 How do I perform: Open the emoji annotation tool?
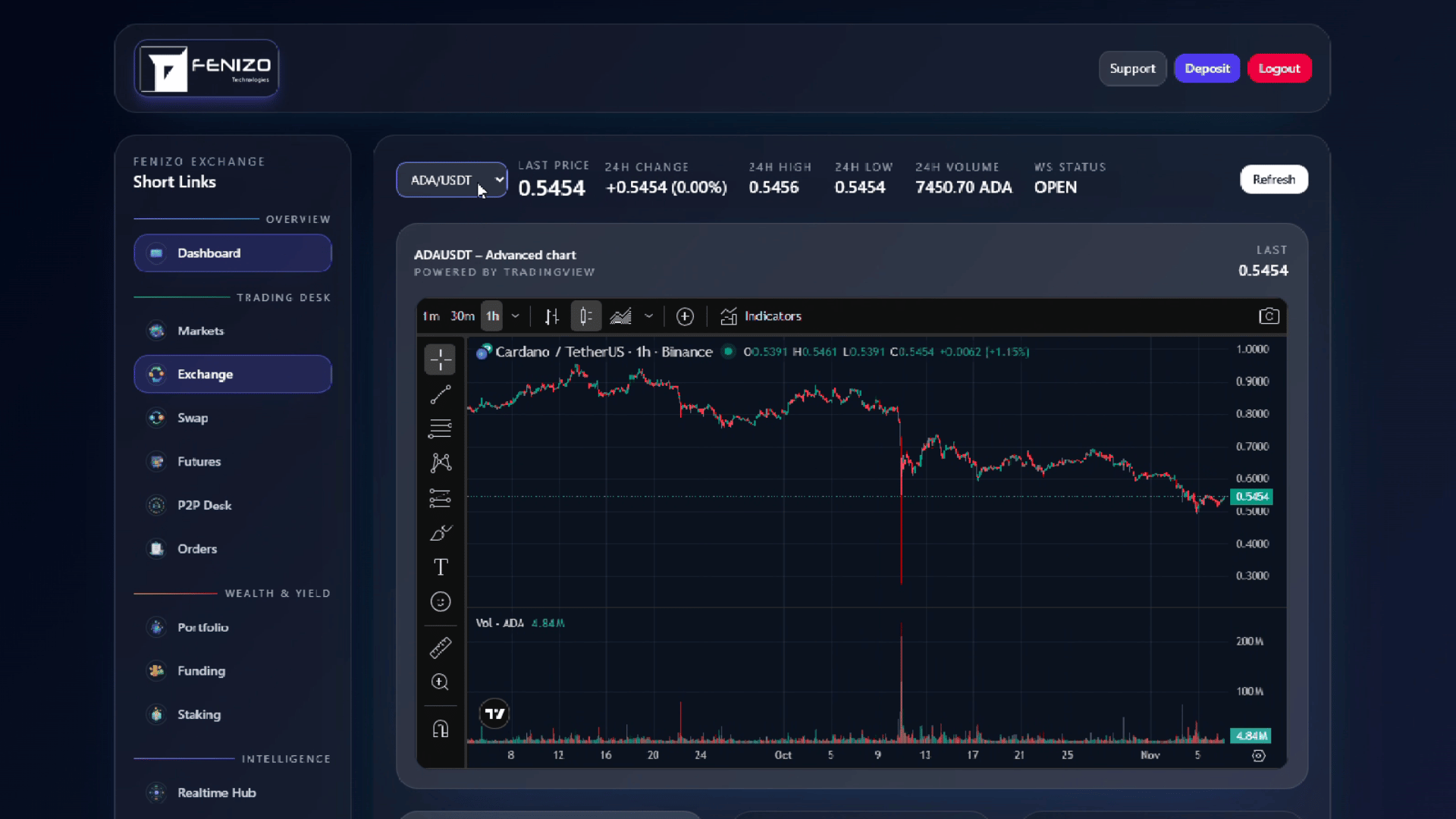[440, 602]
